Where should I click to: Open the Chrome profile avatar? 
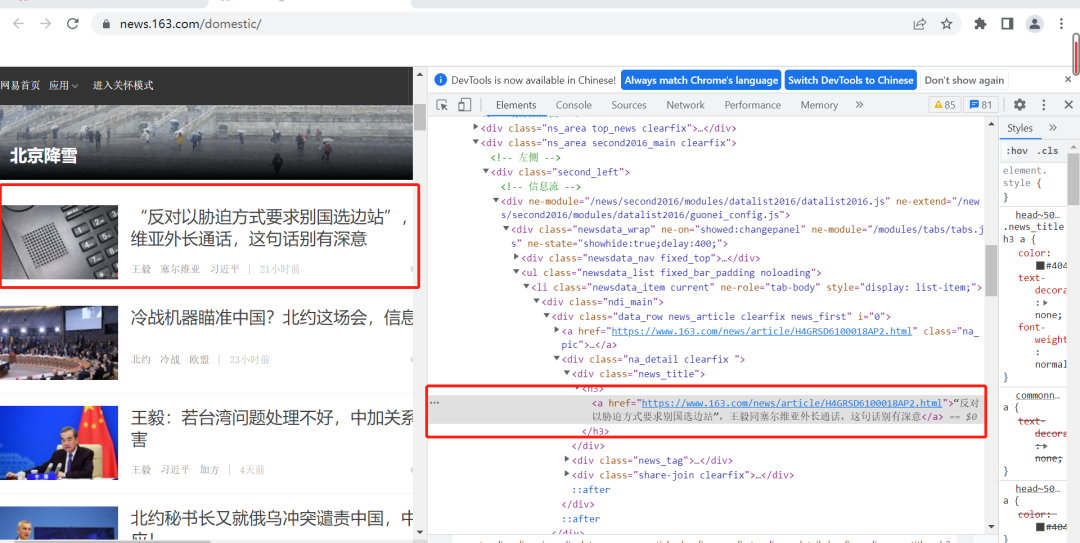pos(1035,24)
